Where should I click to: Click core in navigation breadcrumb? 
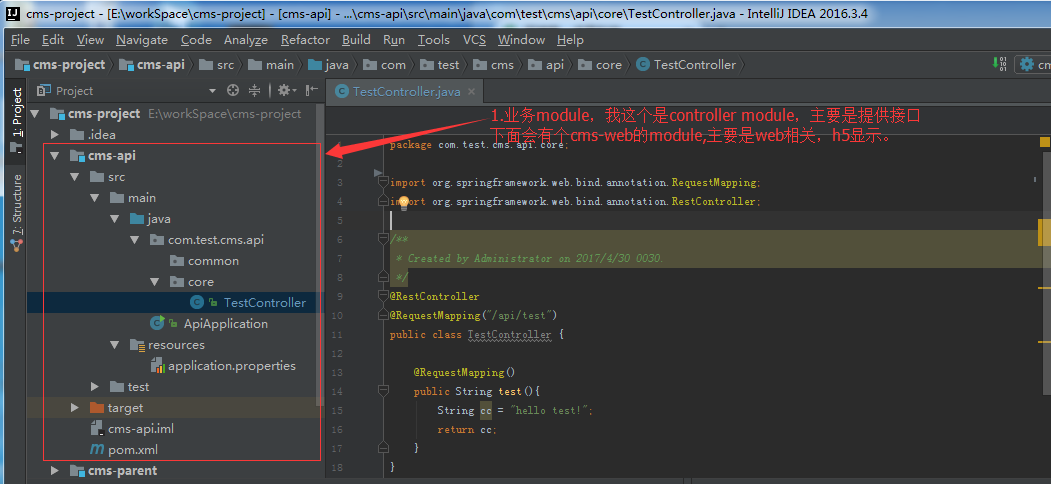coord(601,64)
